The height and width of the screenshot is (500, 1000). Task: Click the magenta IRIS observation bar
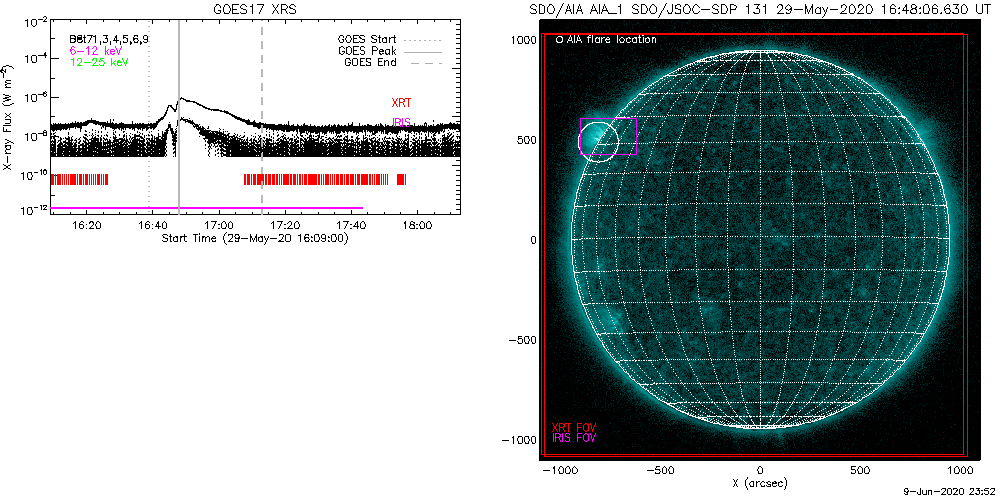pos(207,208)
